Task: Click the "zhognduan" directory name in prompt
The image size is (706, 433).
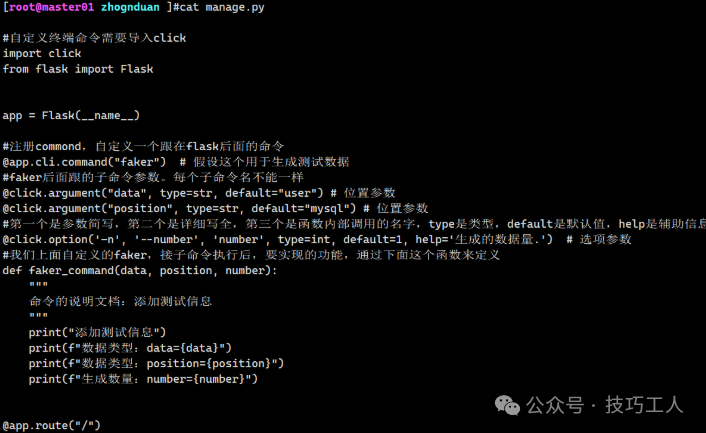Action: click(134, 7)
